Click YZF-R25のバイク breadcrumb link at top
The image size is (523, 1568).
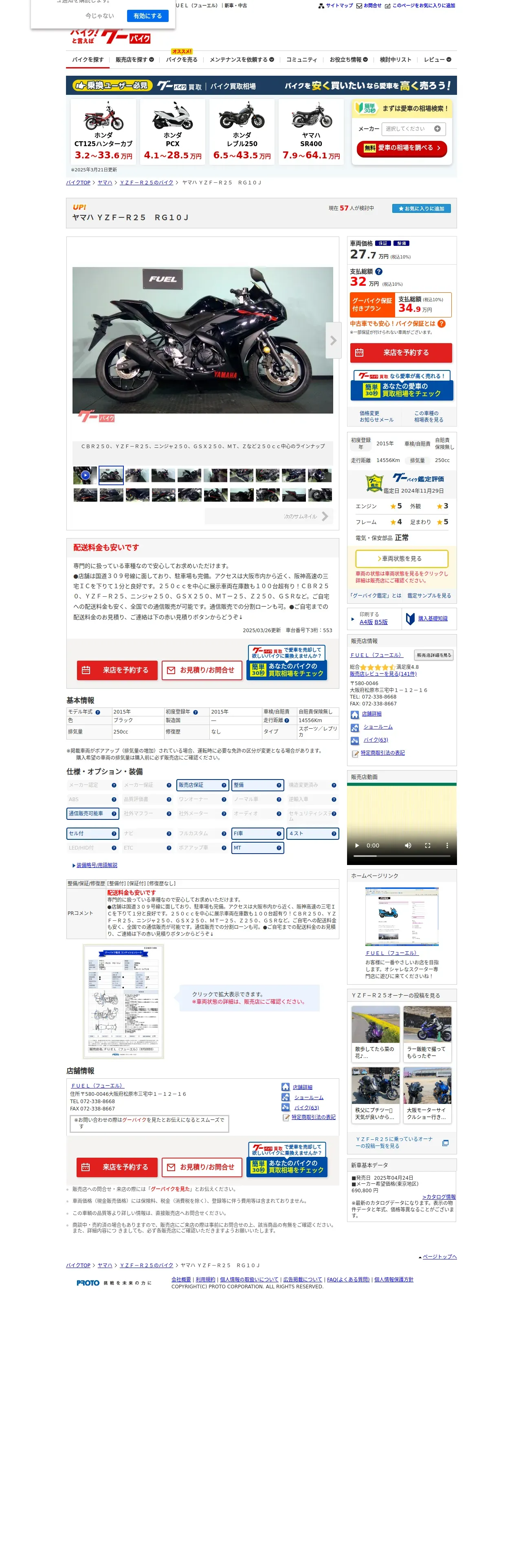147,183
